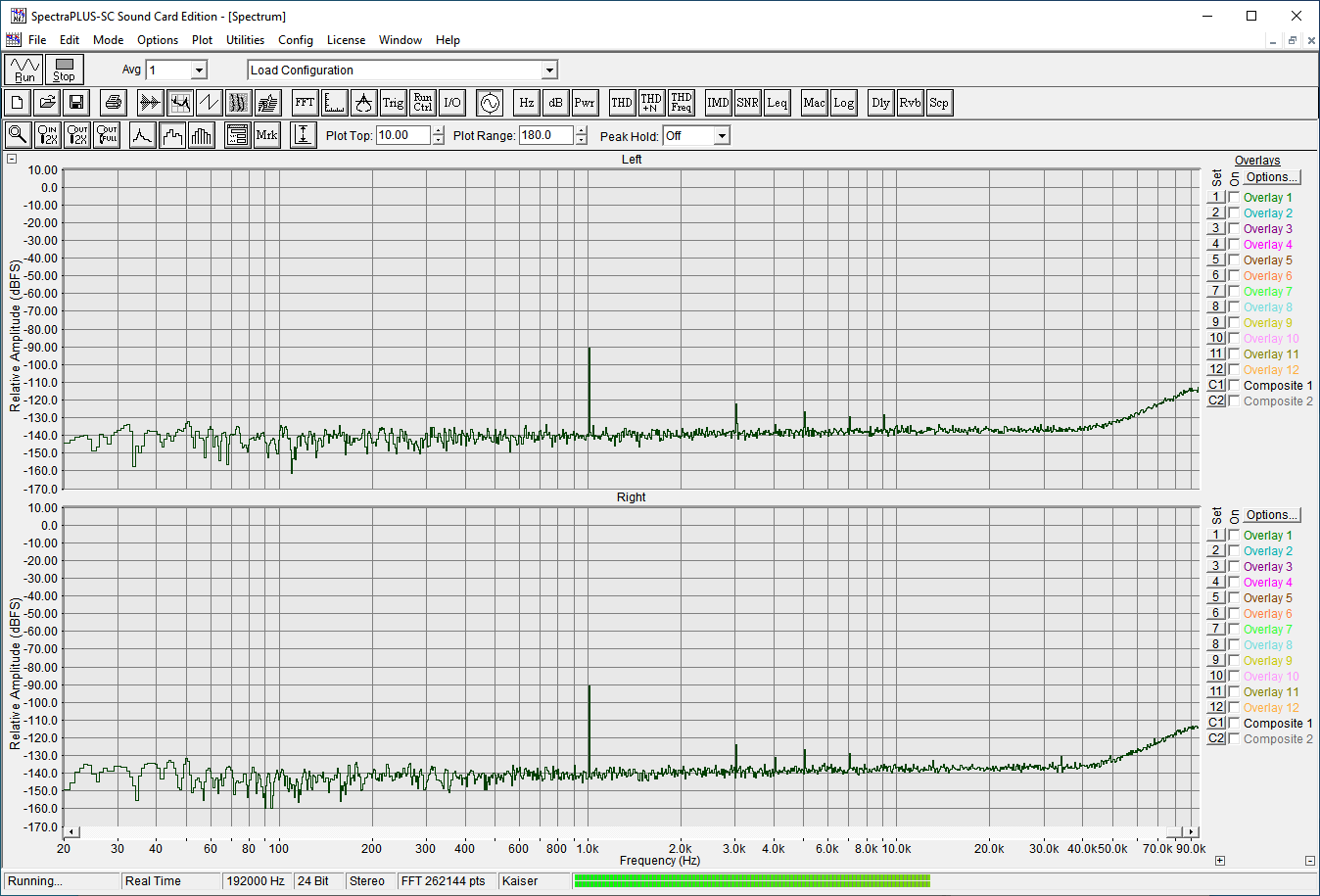Enable Overlay 1 checkbox in Left plot

pos(1234,197)
